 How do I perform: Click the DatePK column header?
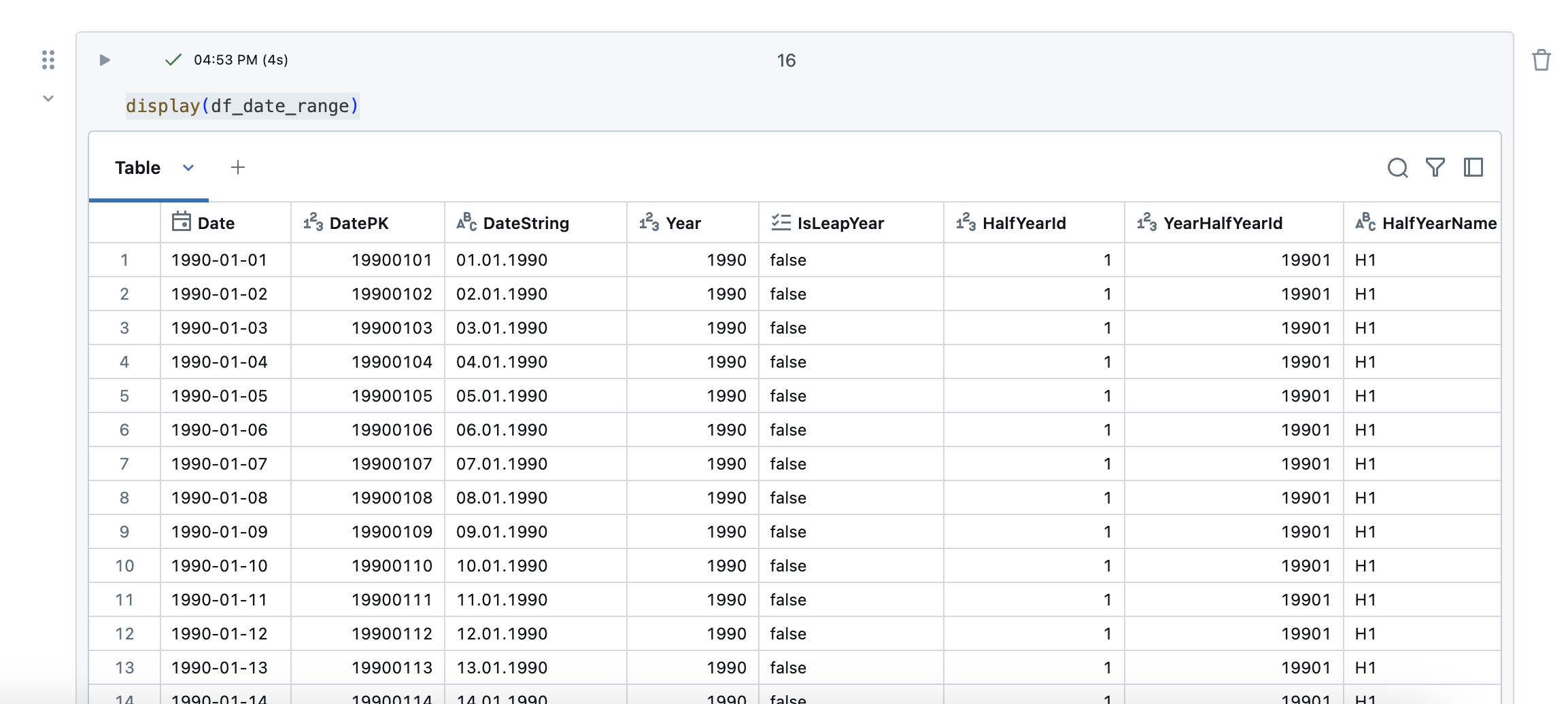[358, 223]
